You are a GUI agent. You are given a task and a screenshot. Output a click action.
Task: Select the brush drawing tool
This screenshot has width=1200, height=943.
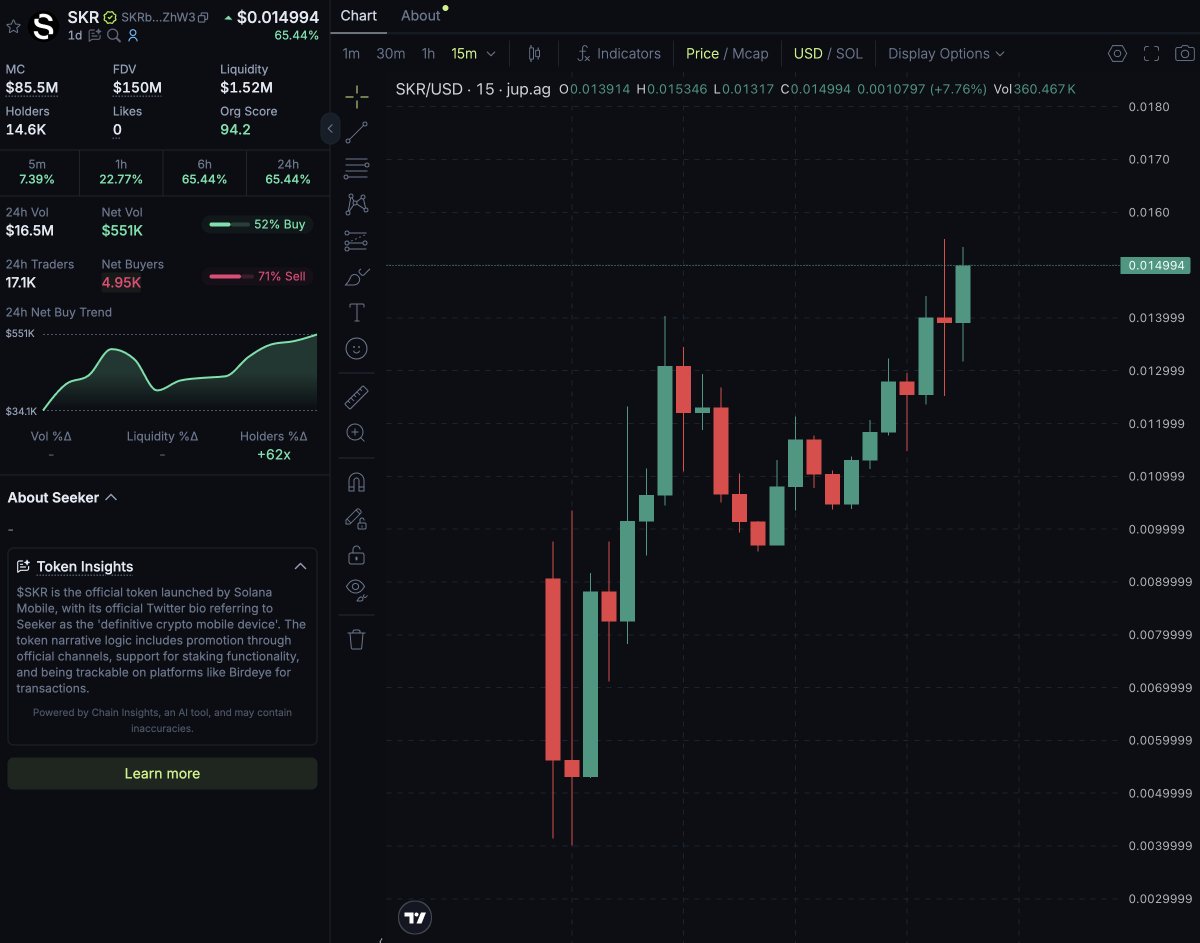(357, 277)
